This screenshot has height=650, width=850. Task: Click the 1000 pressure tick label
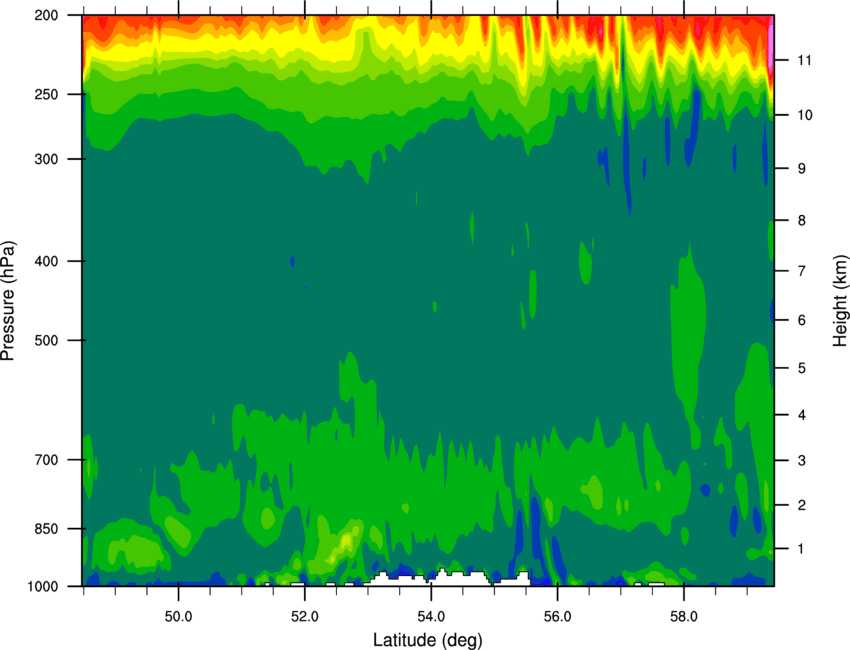point(42,587)
